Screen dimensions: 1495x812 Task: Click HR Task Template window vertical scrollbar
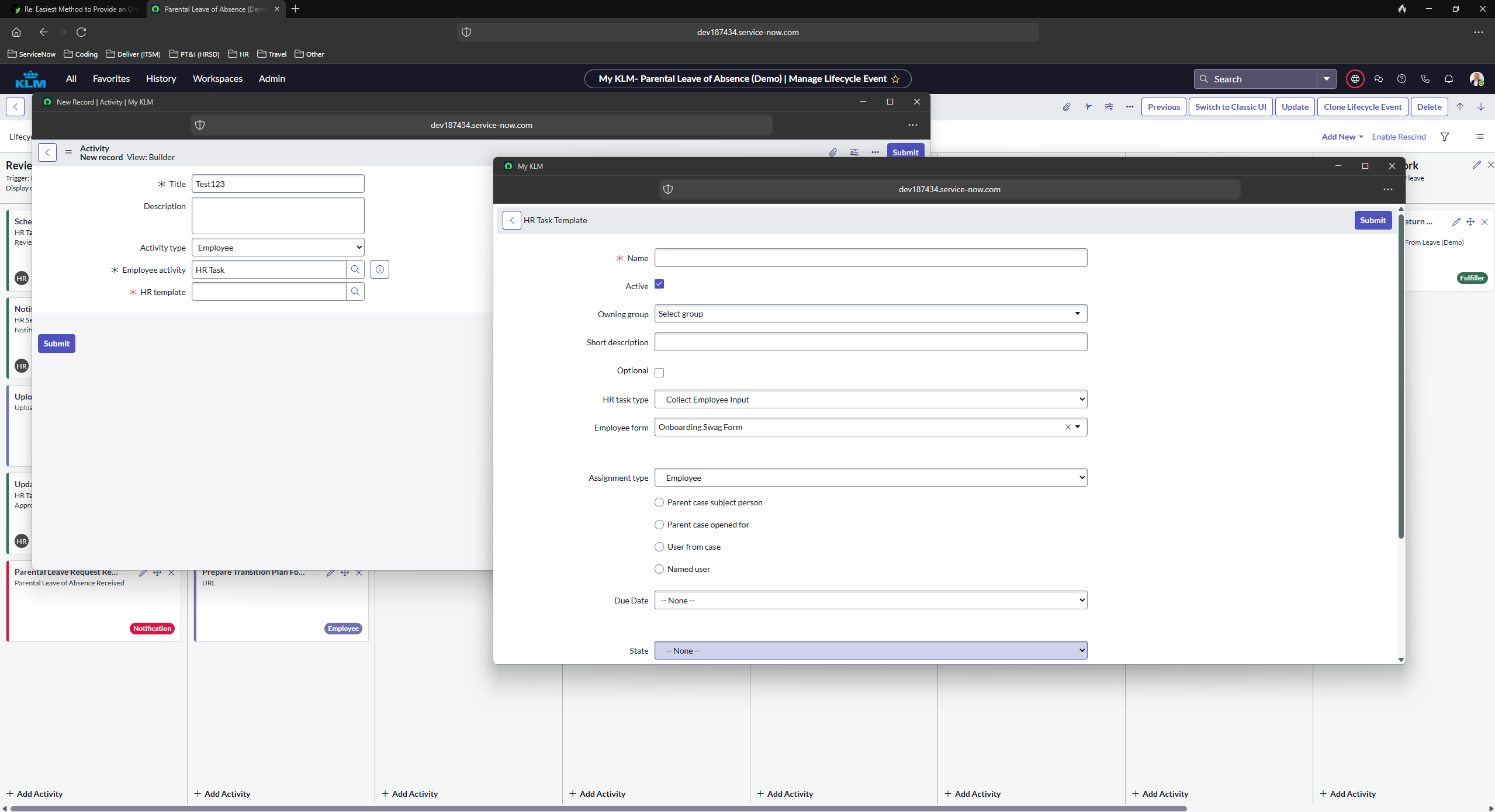tap(1401, 376)
